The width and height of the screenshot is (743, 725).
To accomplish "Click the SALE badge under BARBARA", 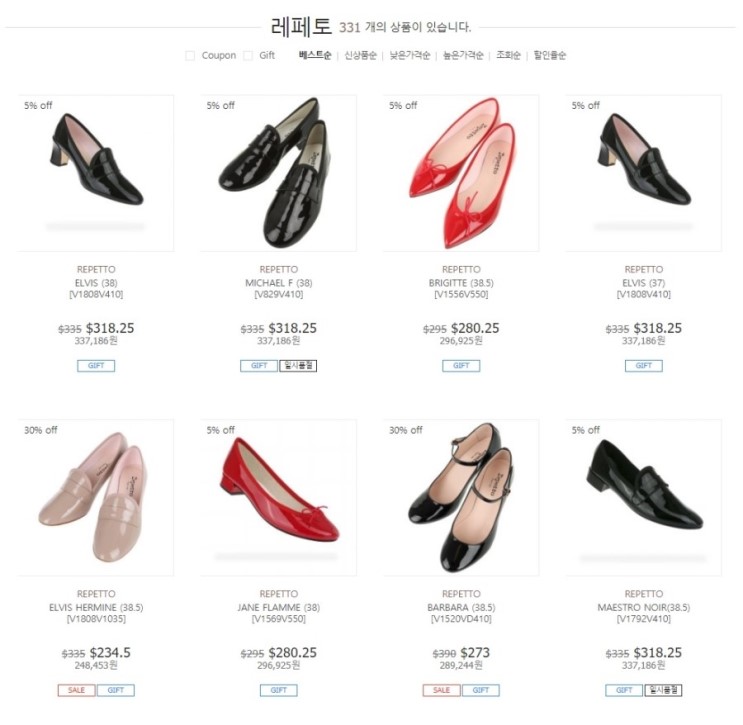I will pyautogui.click(x=441, y=690).
